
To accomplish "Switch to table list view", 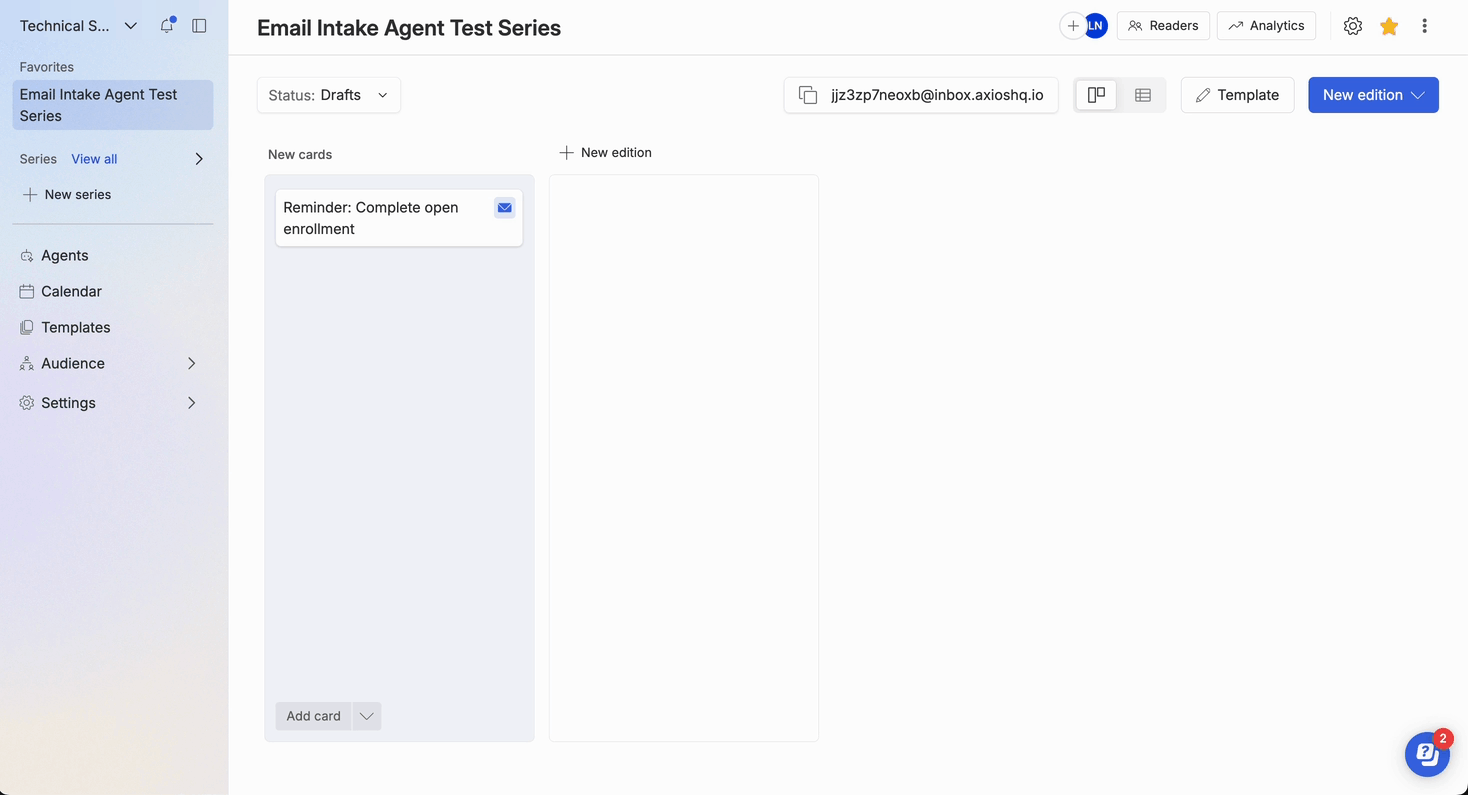I will [x=1142, y=95].
